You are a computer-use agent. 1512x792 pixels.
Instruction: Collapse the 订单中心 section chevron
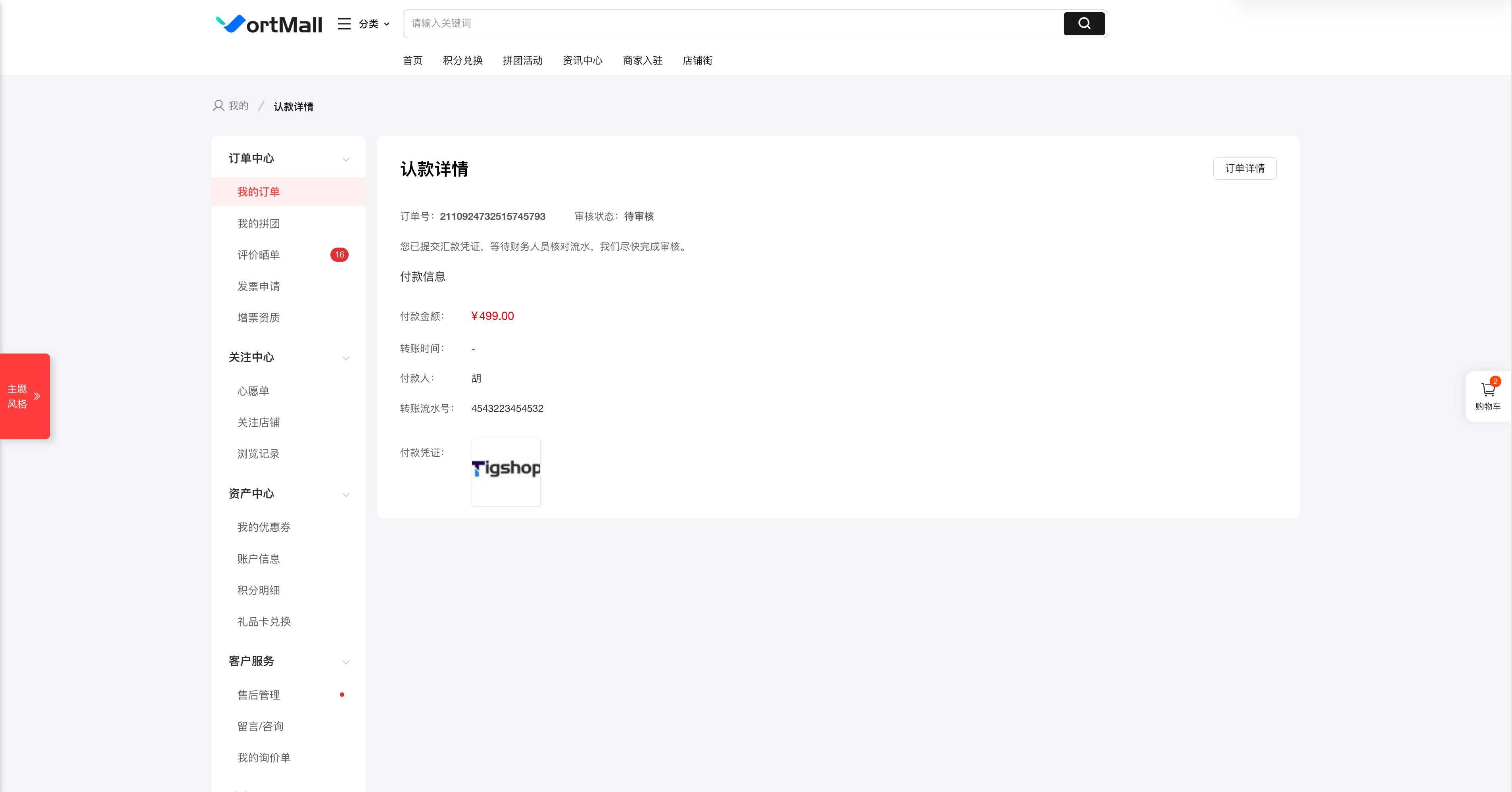pyautogui.click(x=346, y=159)
